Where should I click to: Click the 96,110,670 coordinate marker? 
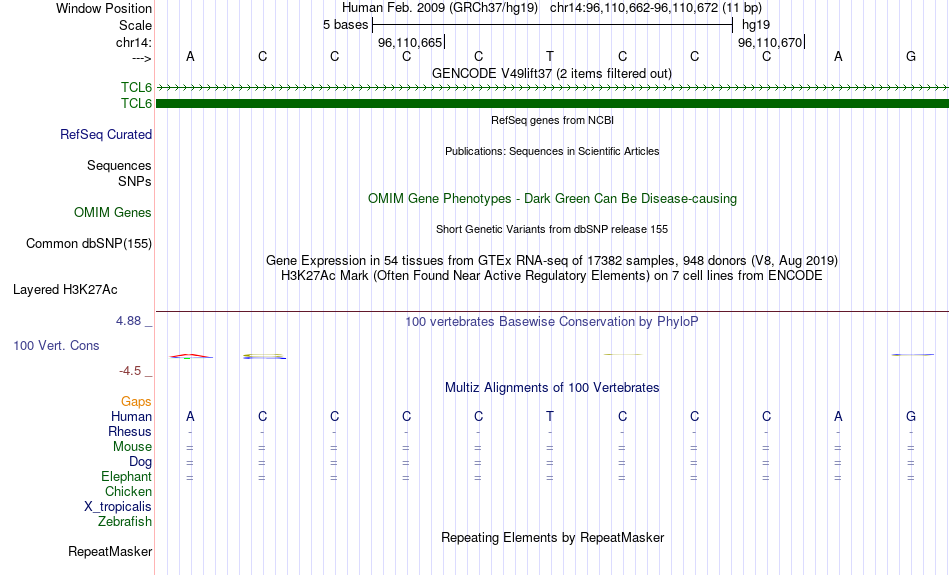[x=769, y=42]
